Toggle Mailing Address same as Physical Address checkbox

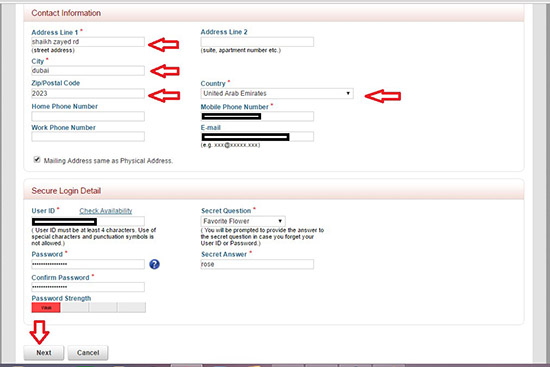coord(37,160)
